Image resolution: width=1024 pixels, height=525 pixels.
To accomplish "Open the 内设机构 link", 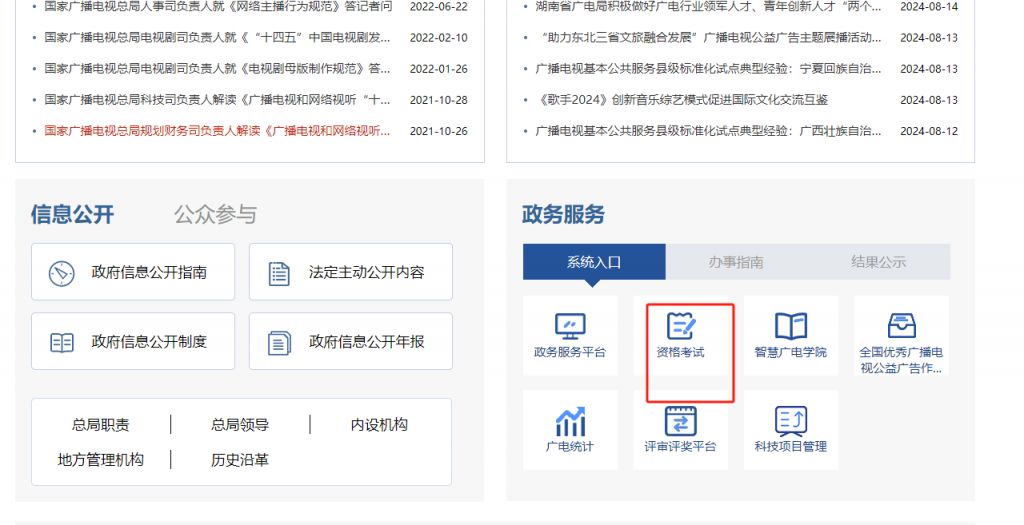I will click(x=379, y=425).
